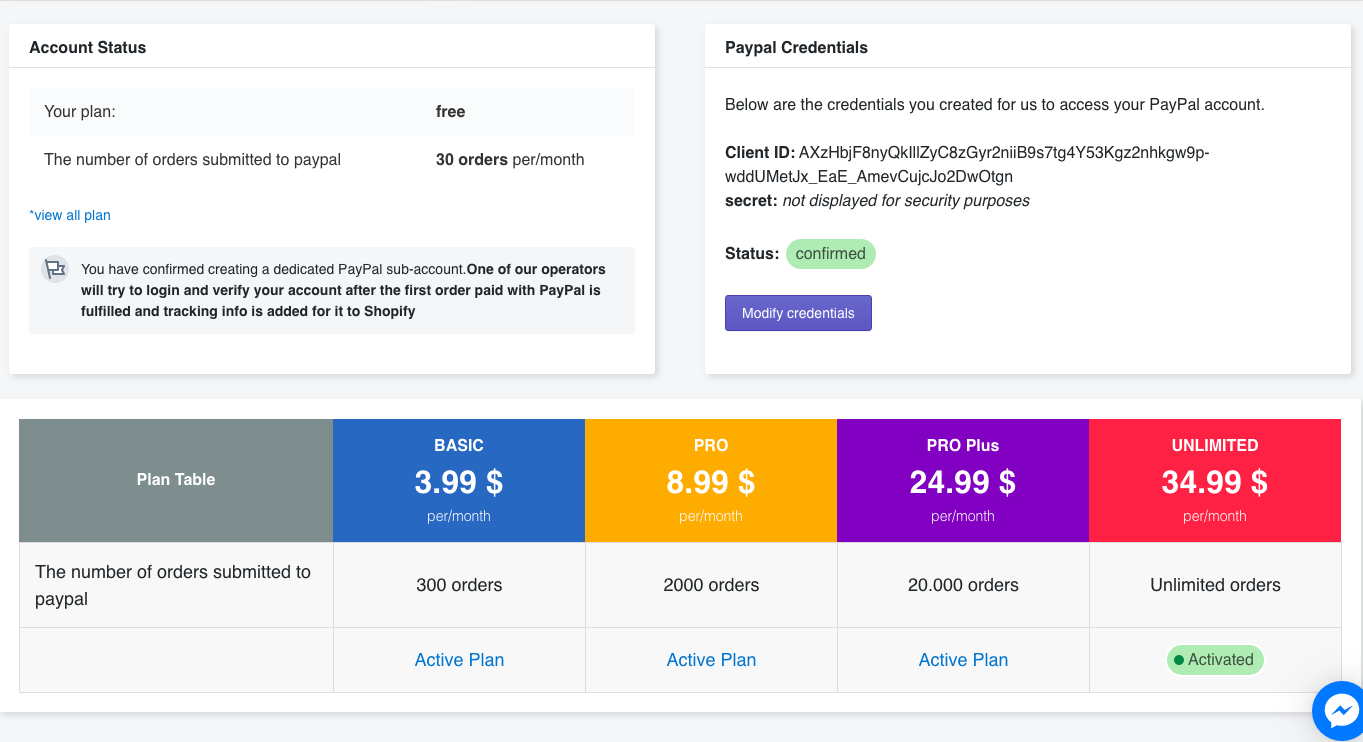Click the Paypal Credentials panel title
The image size is (1363, 742).
click(796, 47)
